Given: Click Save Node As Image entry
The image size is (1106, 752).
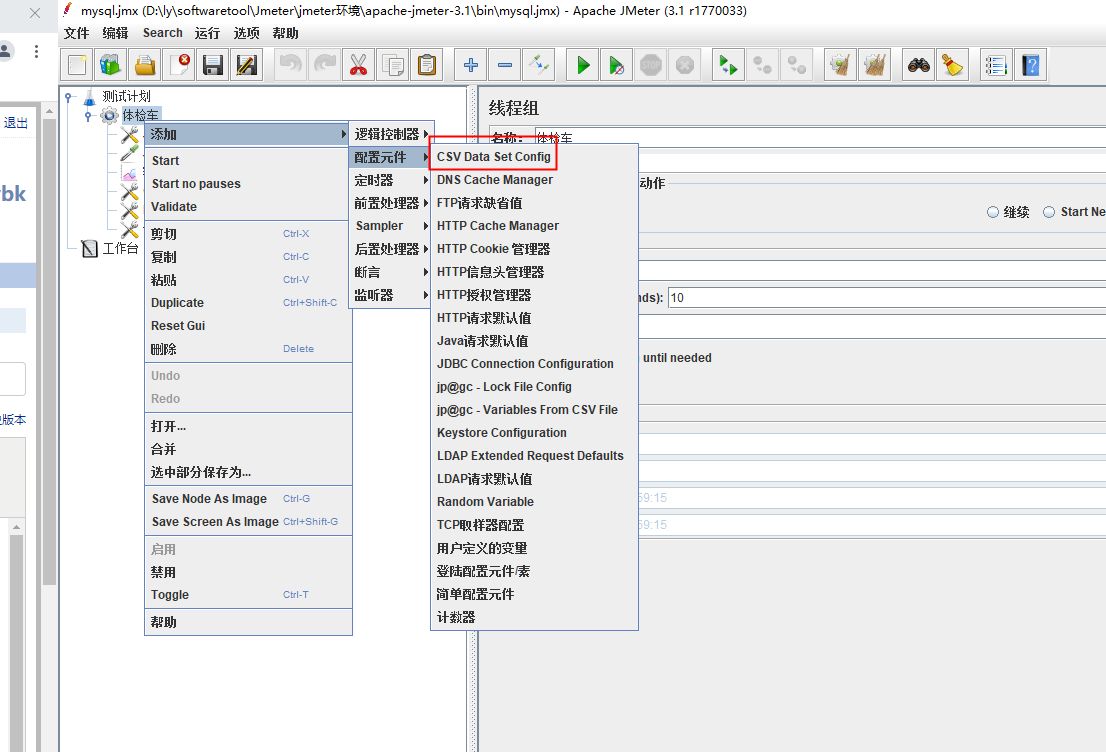Looking at the screenshot, I should click(248, 499).
